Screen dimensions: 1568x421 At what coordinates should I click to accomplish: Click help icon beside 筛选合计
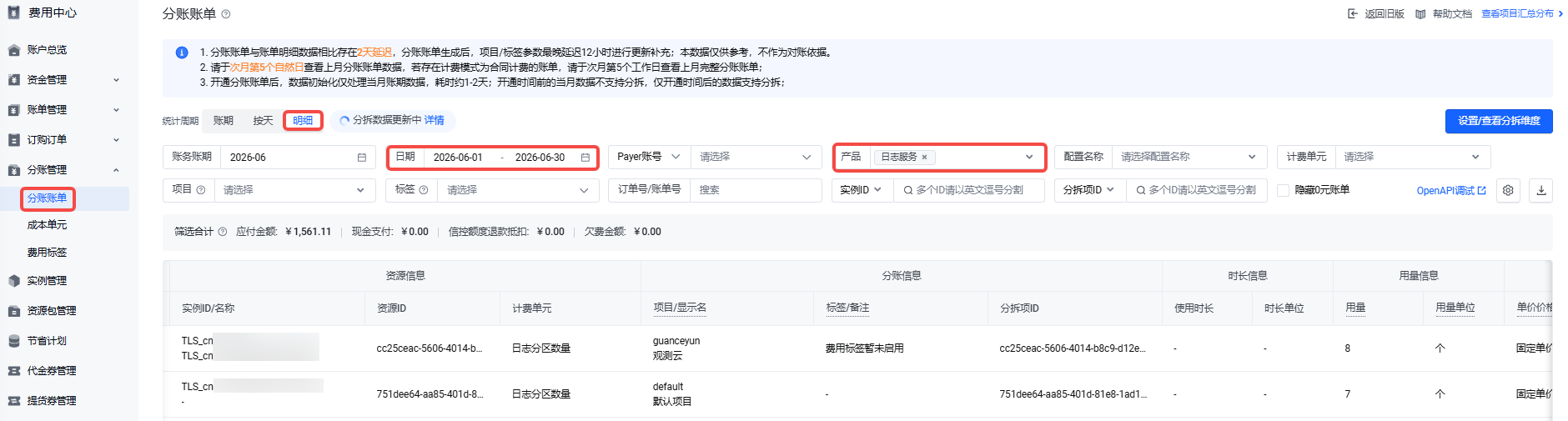pyautogui.click(x=223, y=232)
